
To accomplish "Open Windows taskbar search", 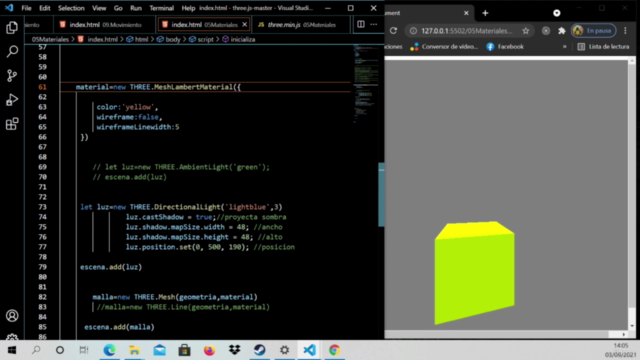I will tap(36, 350).
